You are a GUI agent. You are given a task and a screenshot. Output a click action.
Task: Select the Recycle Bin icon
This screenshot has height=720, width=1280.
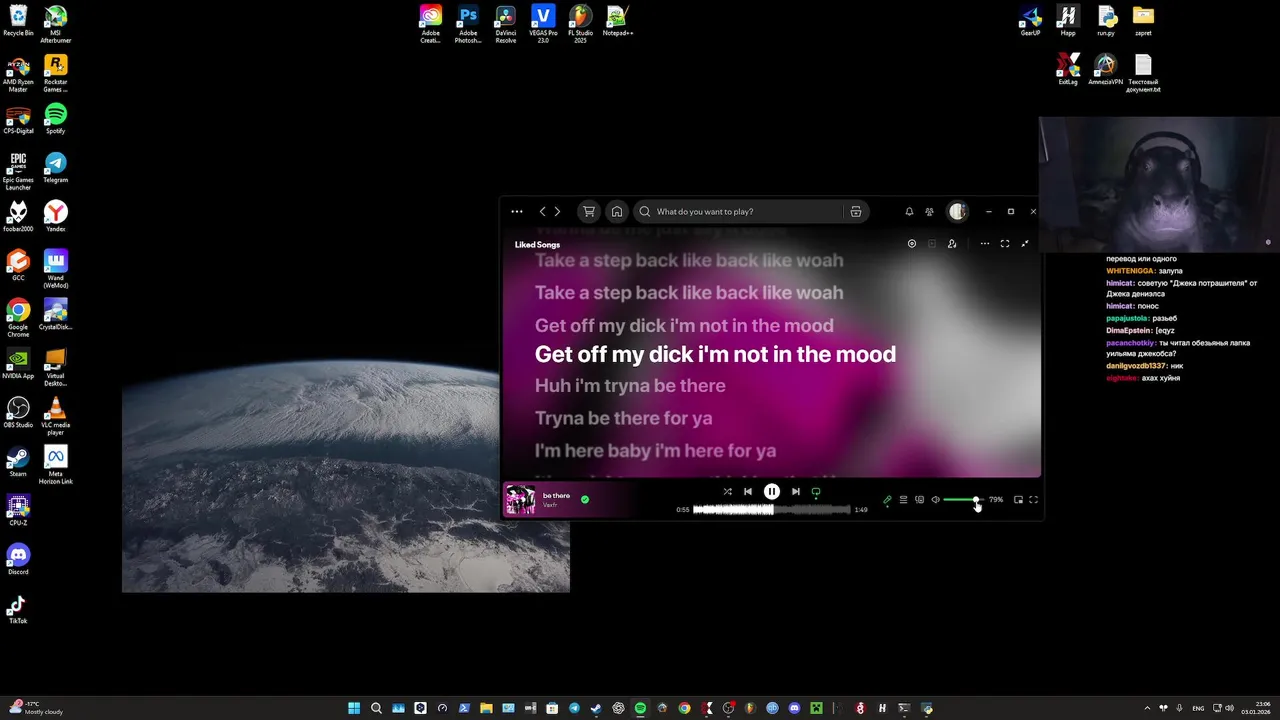[18, 21]
